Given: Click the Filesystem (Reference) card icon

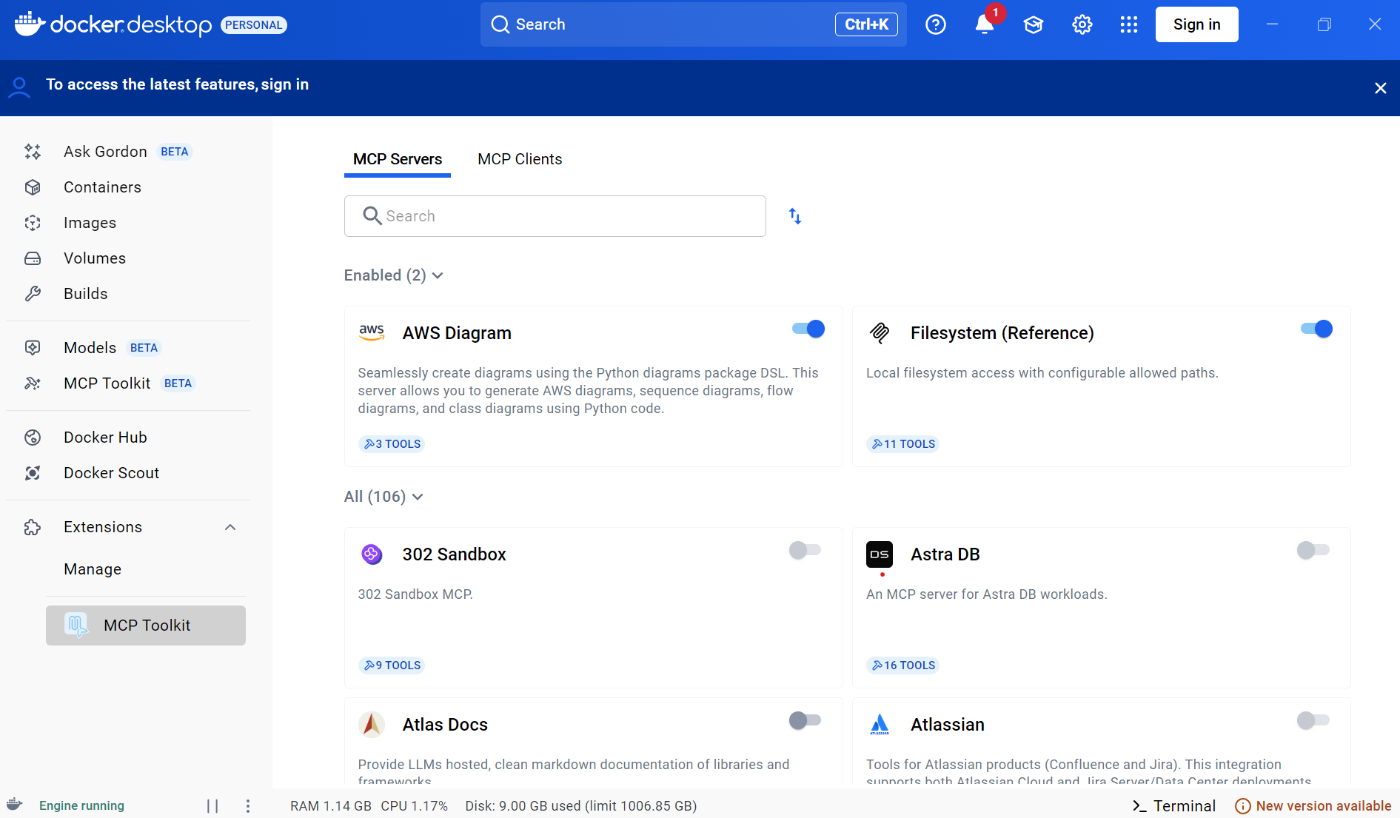Looking at the screenshot, I should point(879,333).
